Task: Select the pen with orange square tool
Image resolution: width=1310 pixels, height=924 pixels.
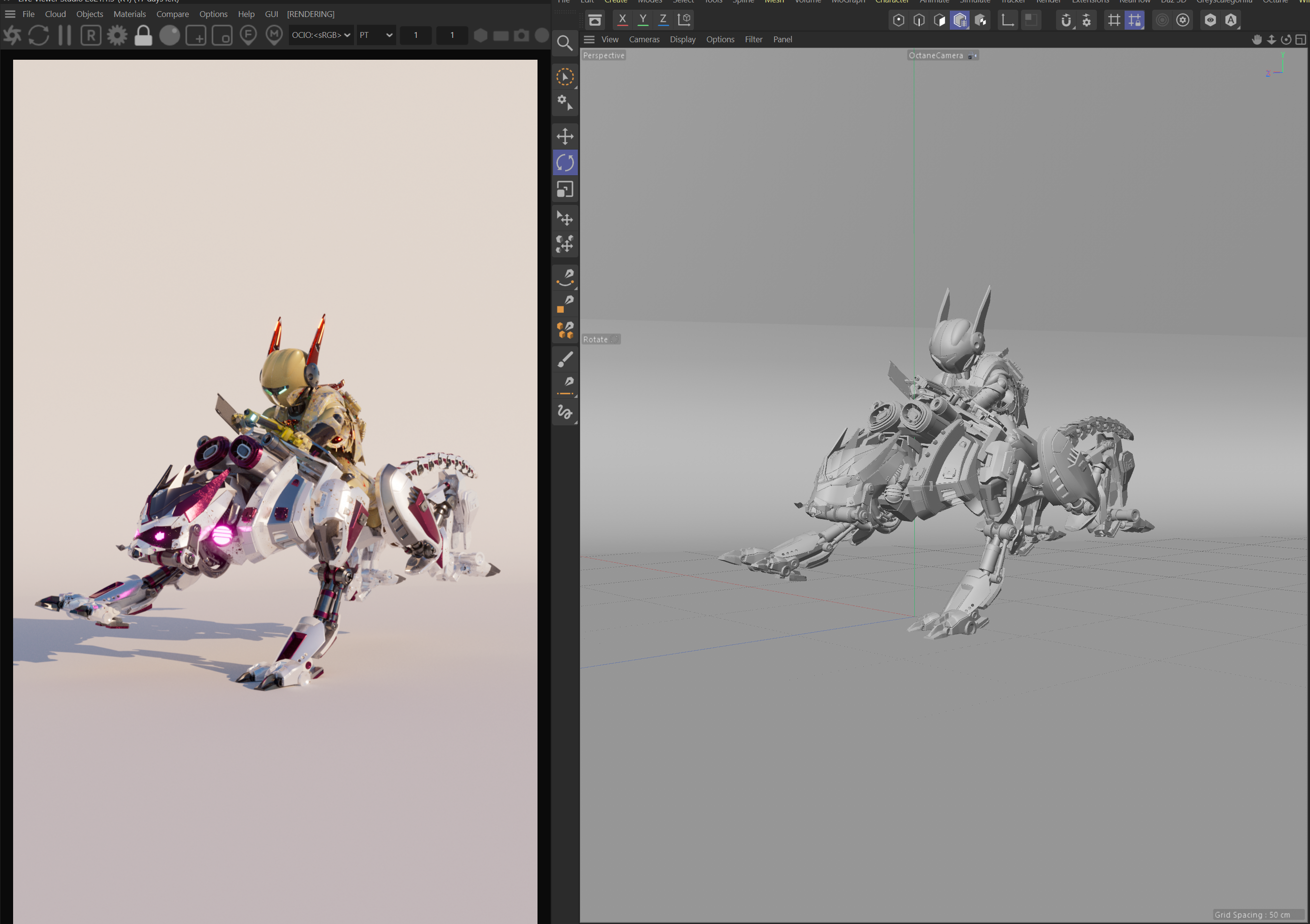Action: [565, 303]
